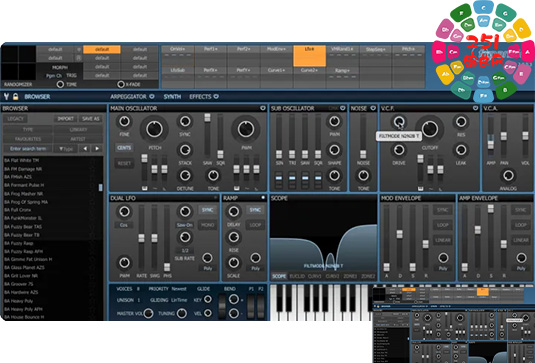Select the EUCLID tab under the scope
This screenshot has width=535, height=363.
297,276
